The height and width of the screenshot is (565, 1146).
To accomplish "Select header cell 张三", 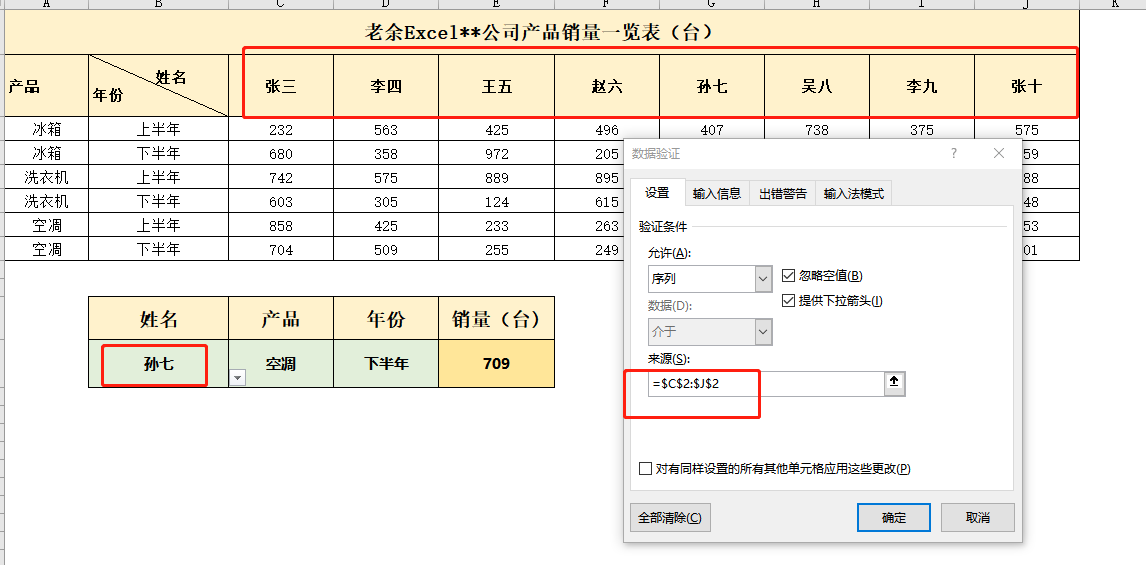I will [281, 86].
